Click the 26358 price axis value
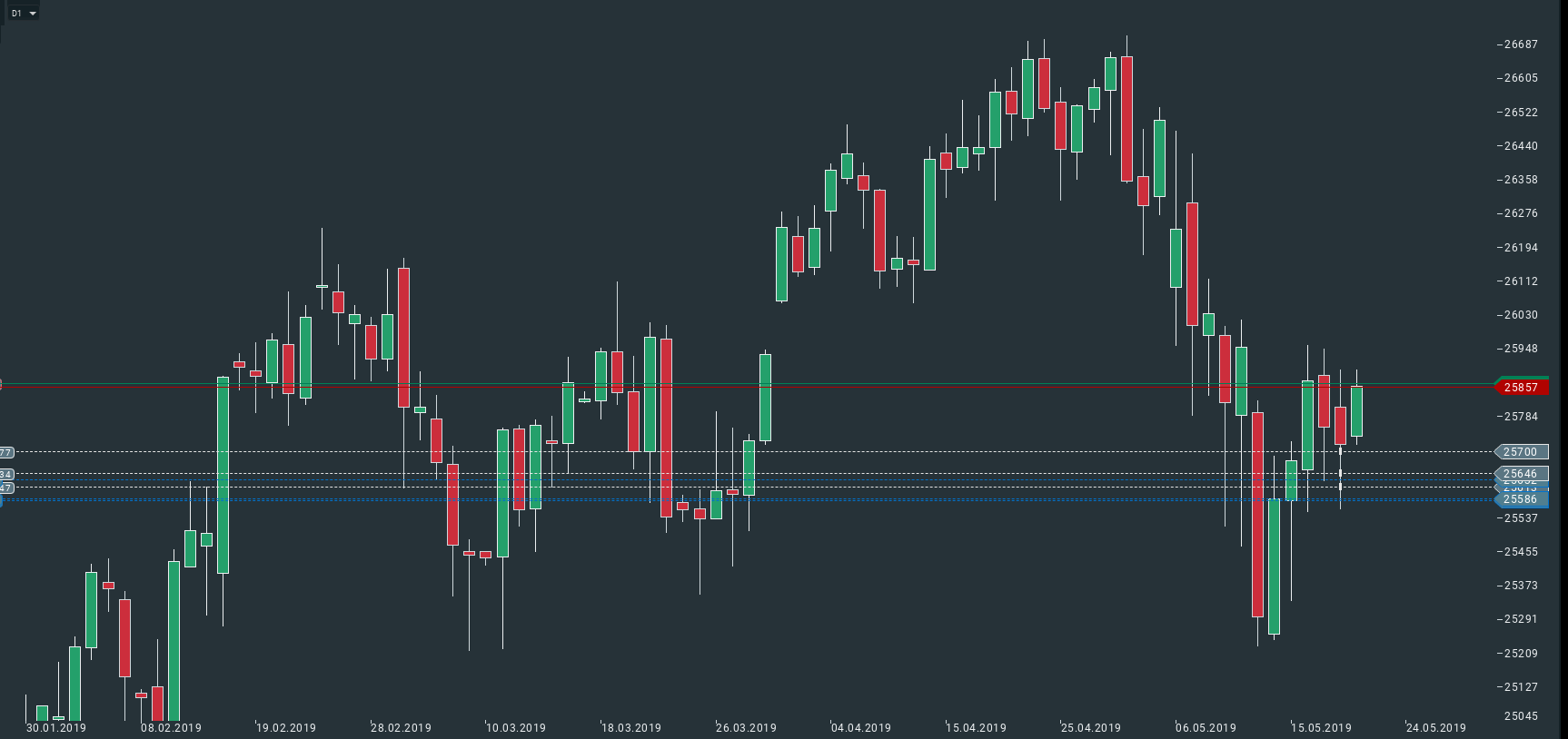Viewport: 1568px width, 739px height. [x=1522, y=180]
